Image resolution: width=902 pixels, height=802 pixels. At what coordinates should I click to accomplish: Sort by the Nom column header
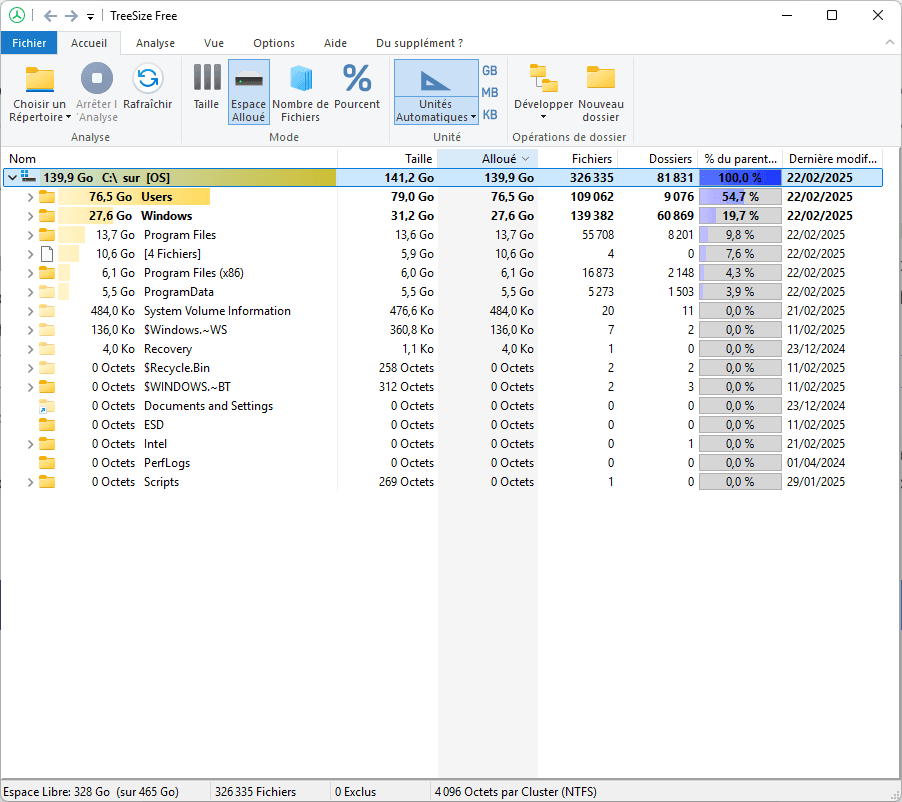pyautogui.click(x=169, y=159)
